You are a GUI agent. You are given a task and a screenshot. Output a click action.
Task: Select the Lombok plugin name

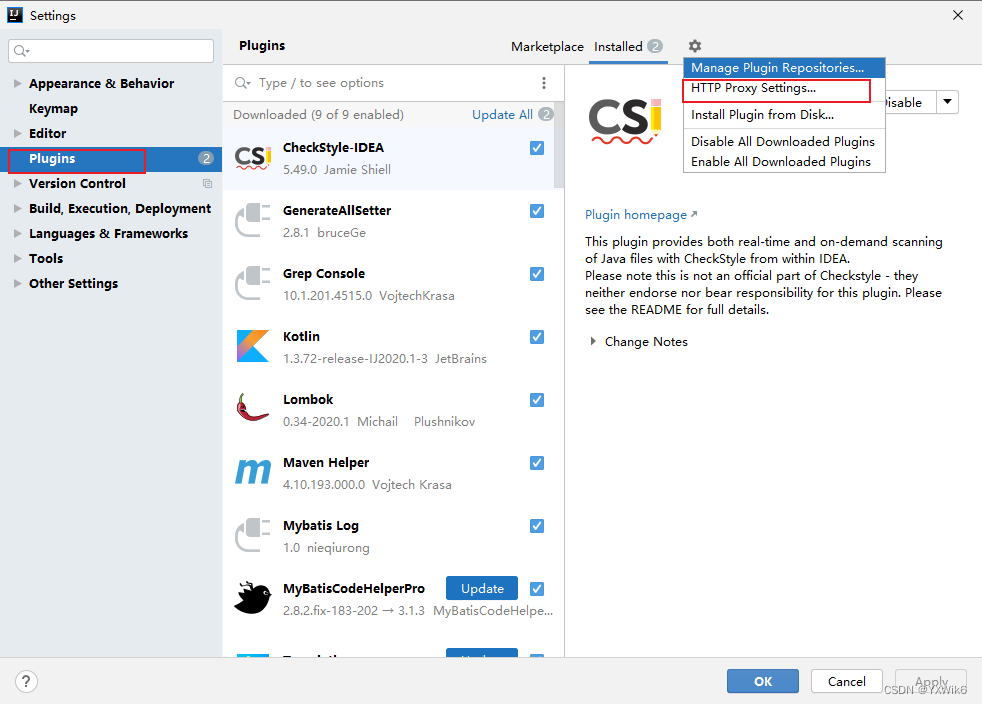pos(308,399)
